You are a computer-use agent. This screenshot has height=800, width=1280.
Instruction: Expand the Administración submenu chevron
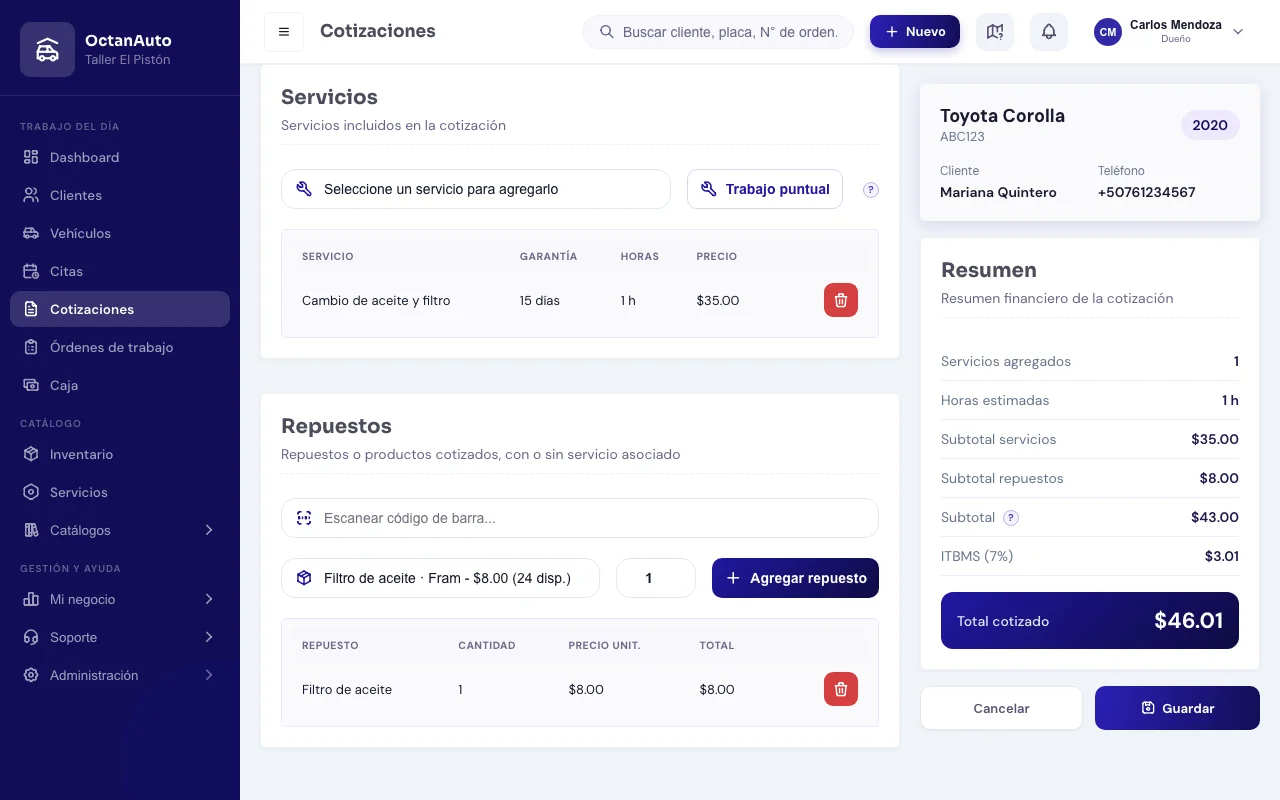point(209,675)
